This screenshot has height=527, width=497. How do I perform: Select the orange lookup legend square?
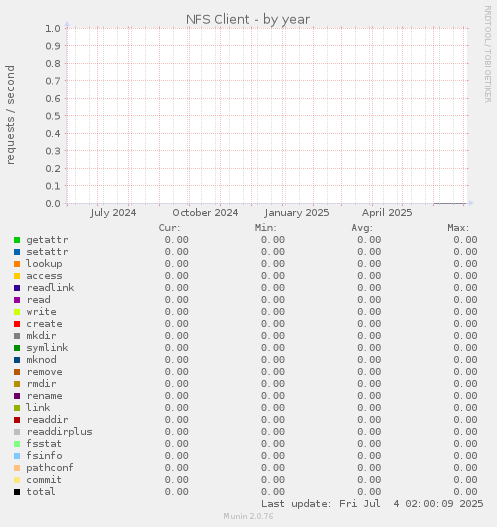(x=17, y=264)
